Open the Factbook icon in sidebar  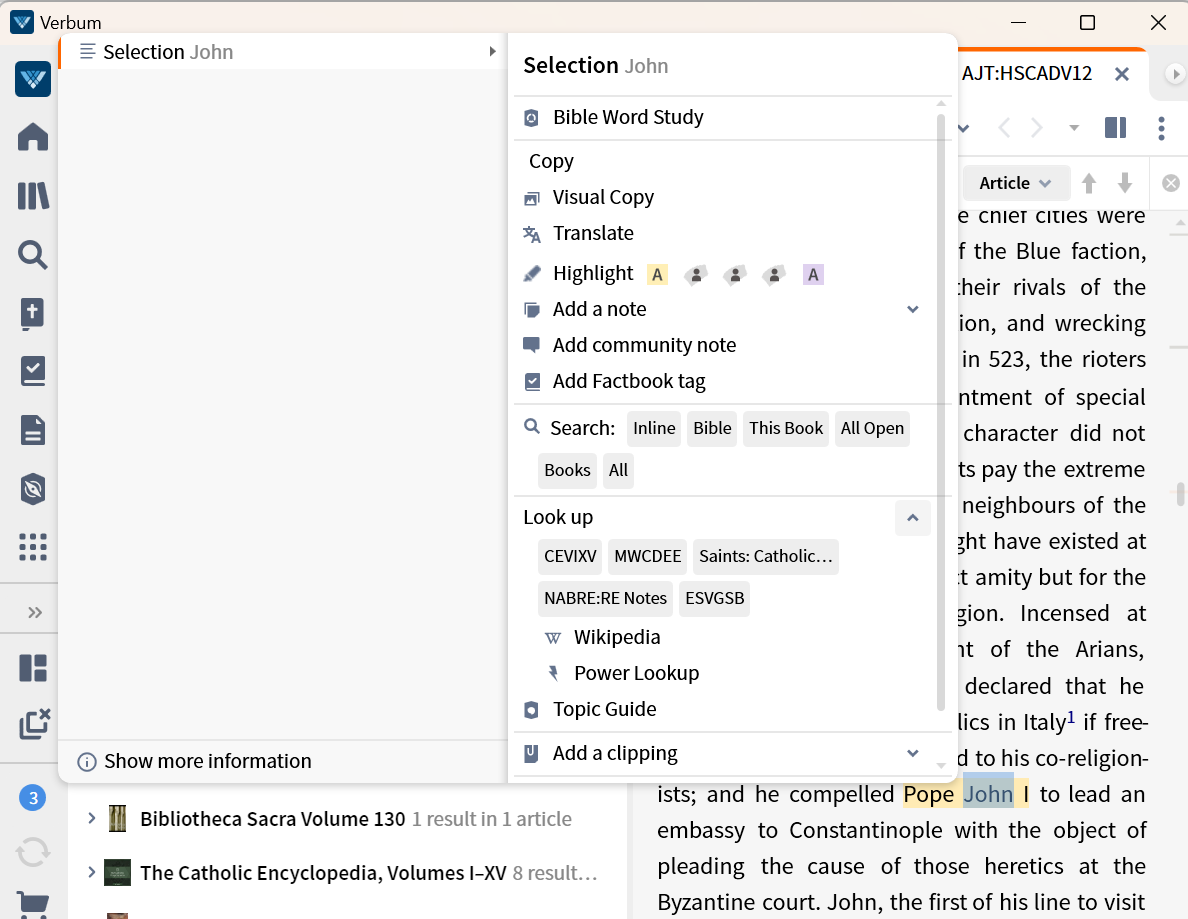point(33,489)
